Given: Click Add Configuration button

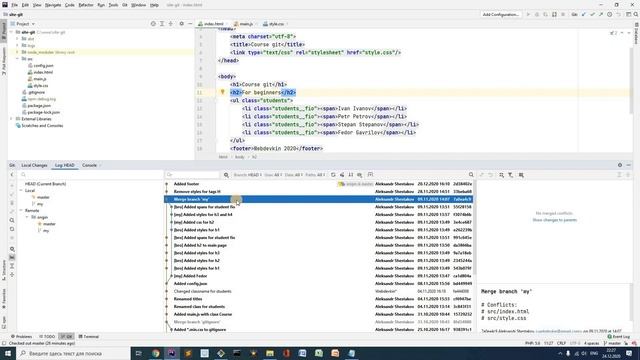Looking at the screenshot, I should (x=501, y=15).
